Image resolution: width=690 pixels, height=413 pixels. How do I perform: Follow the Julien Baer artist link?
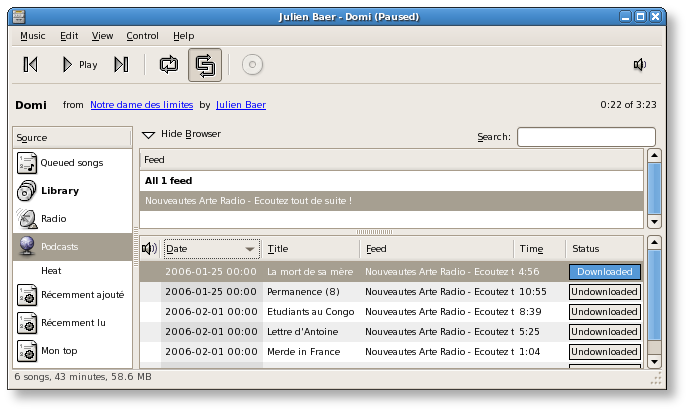coord(240,104)
